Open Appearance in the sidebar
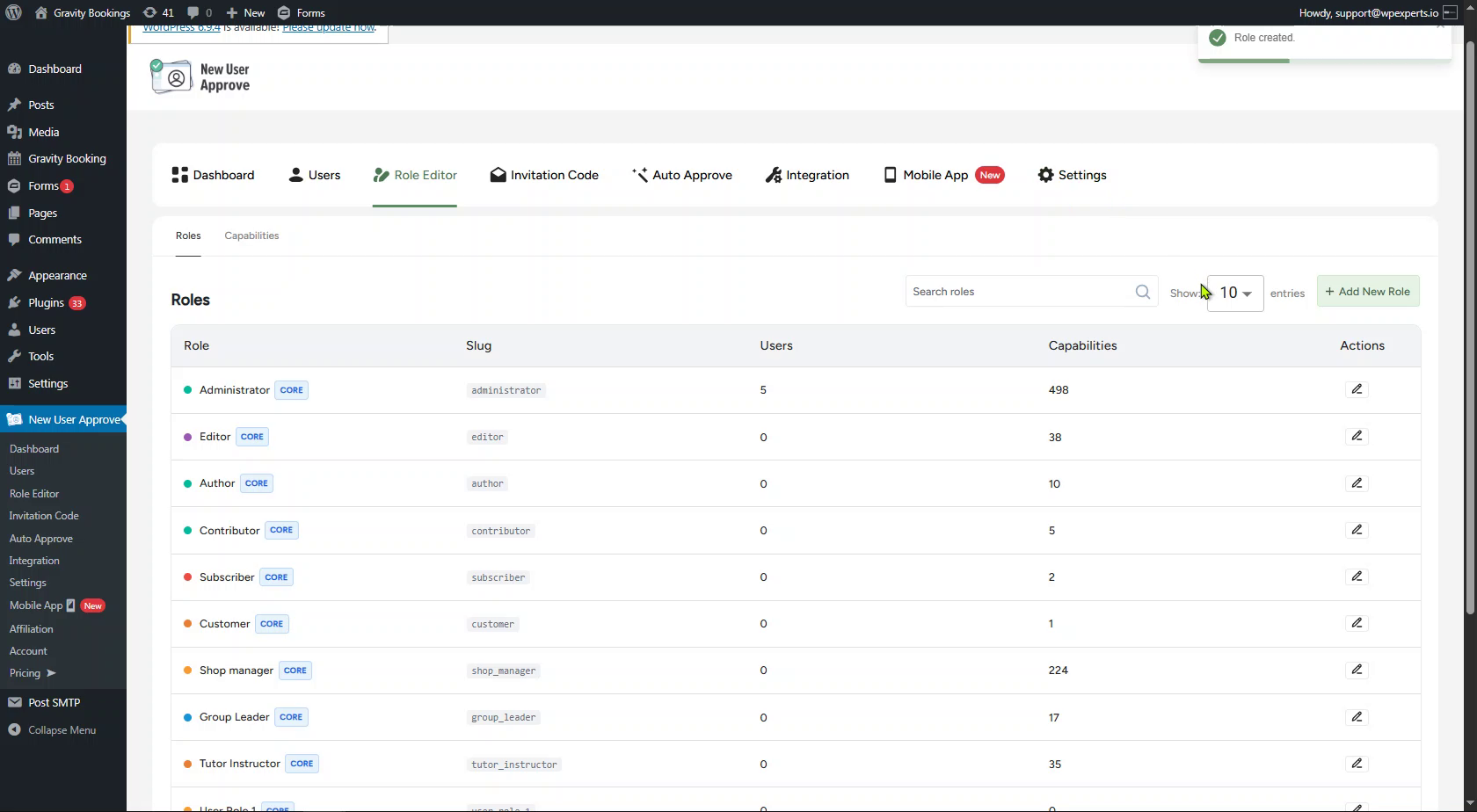This screenshot has width=1477, height=812. (x=57, y=275)
